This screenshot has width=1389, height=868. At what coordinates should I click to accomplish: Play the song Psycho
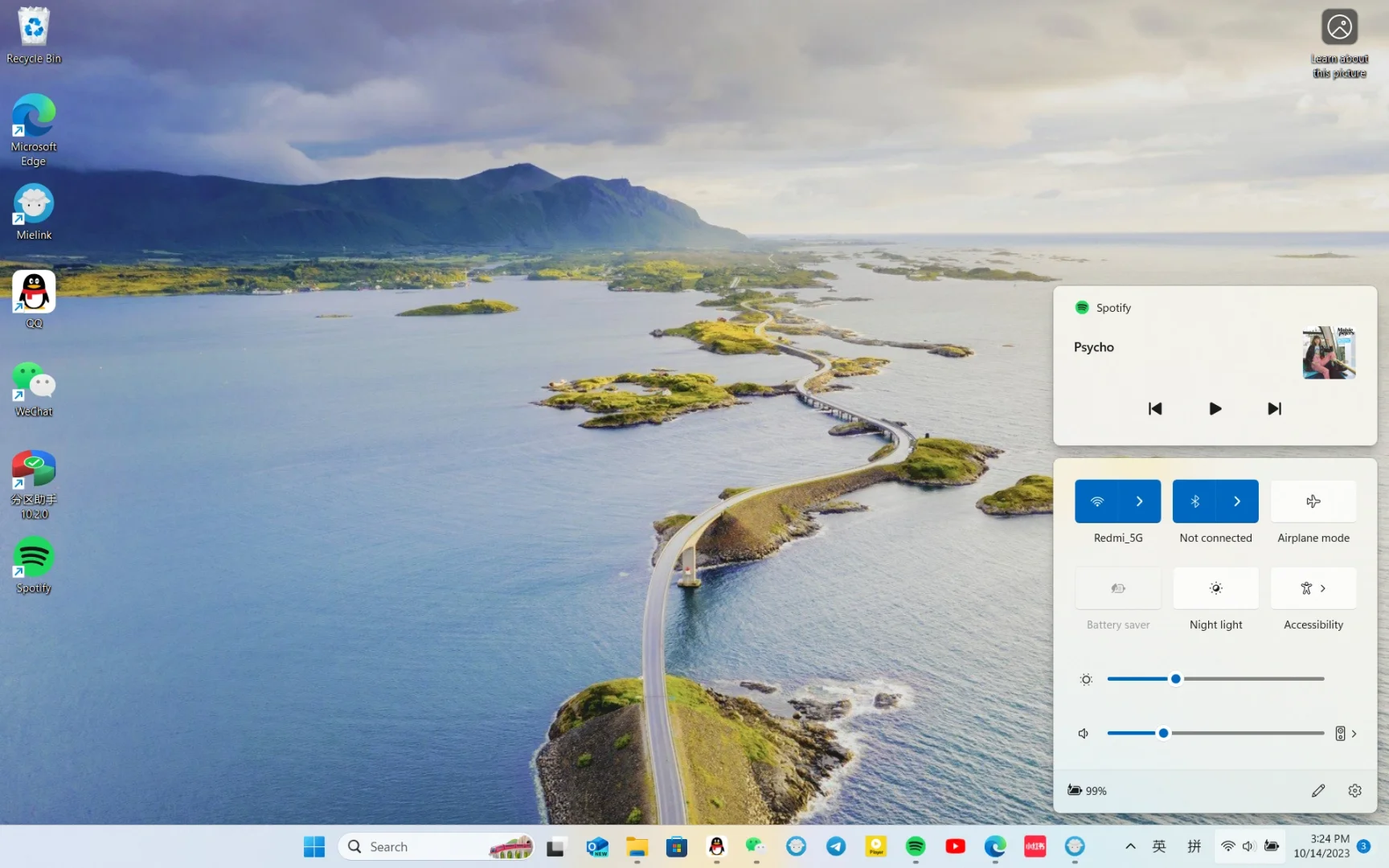coord(1215,408)
